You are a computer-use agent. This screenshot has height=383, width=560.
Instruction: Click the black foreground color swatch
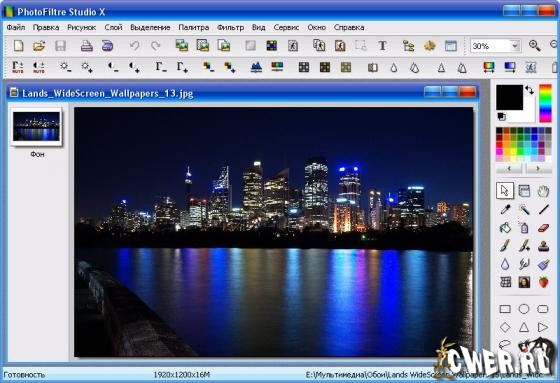[x=509, y=97]
